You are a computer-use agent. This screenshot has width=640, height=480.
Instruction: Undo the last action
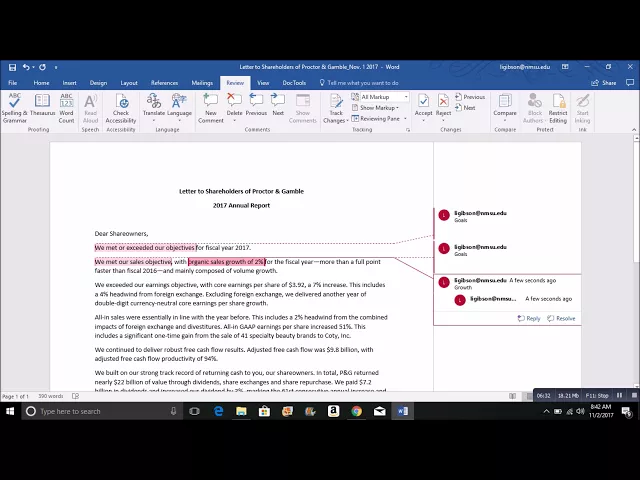coord(26,67)
